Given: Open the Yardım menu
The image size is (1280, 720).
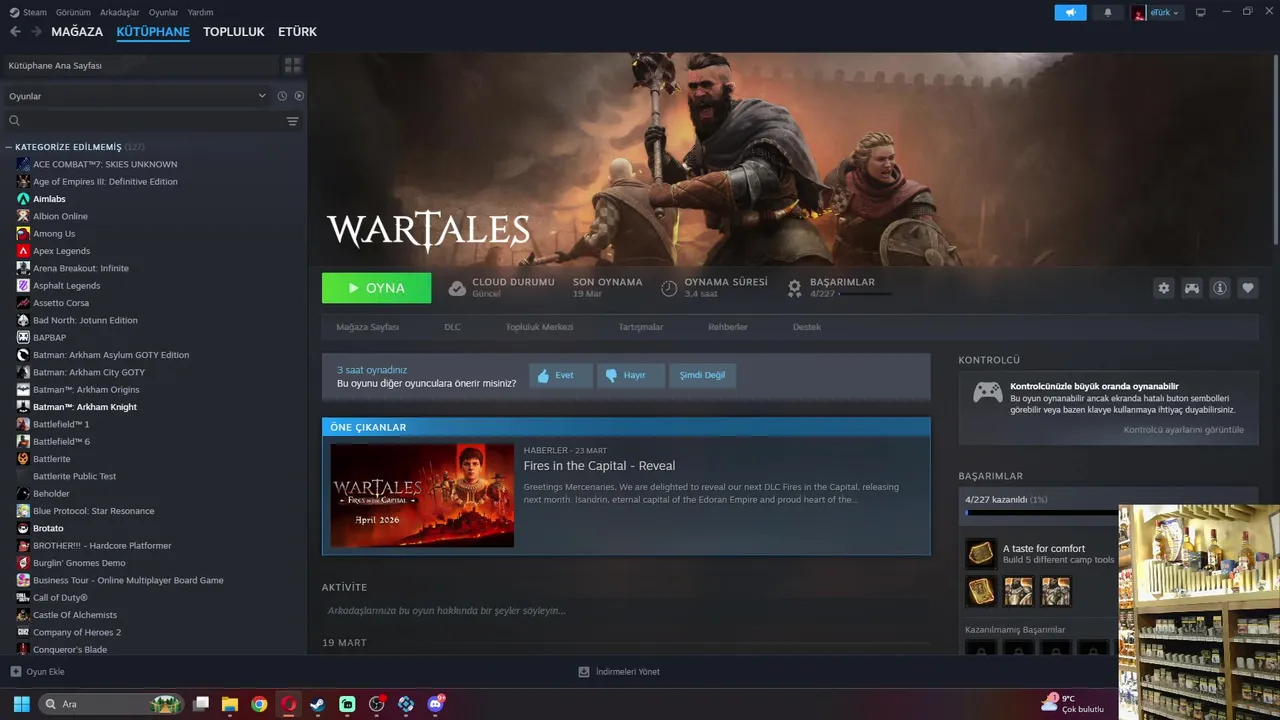Looking at the screenshot, I should tap(200, 12).
